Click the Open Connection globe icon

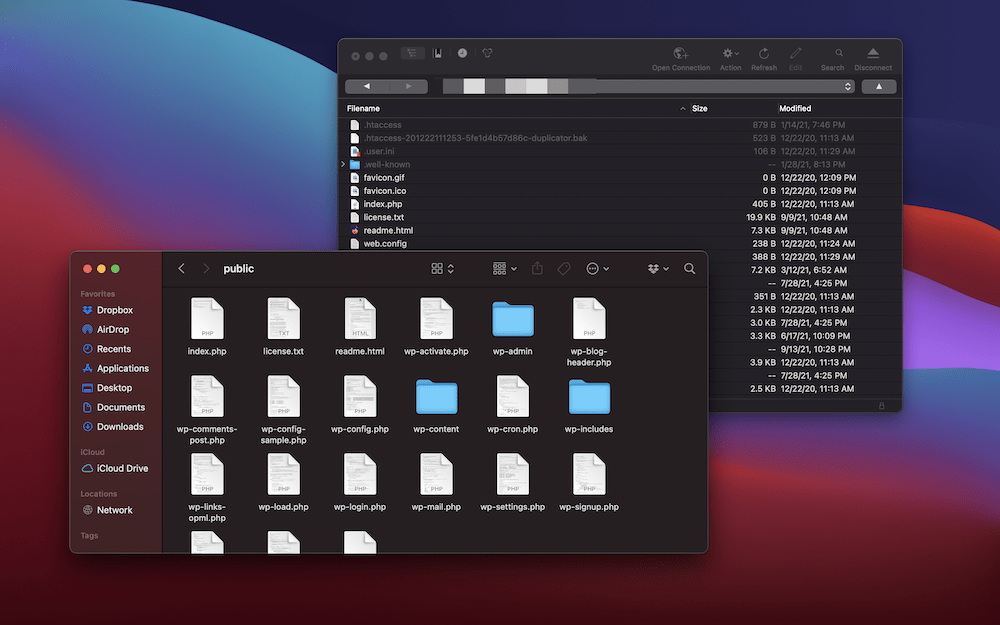point(681,53)
